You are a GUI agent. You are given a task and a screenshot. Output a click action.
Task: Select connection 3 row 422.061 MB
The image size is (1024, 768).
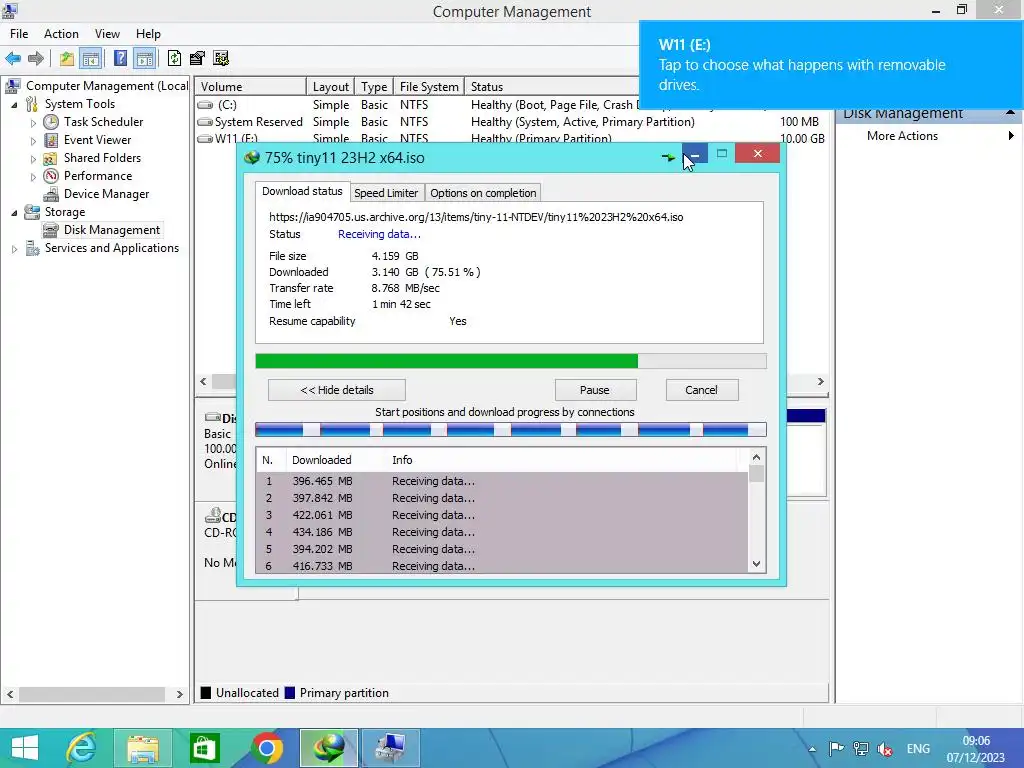(x=502, y=515)
